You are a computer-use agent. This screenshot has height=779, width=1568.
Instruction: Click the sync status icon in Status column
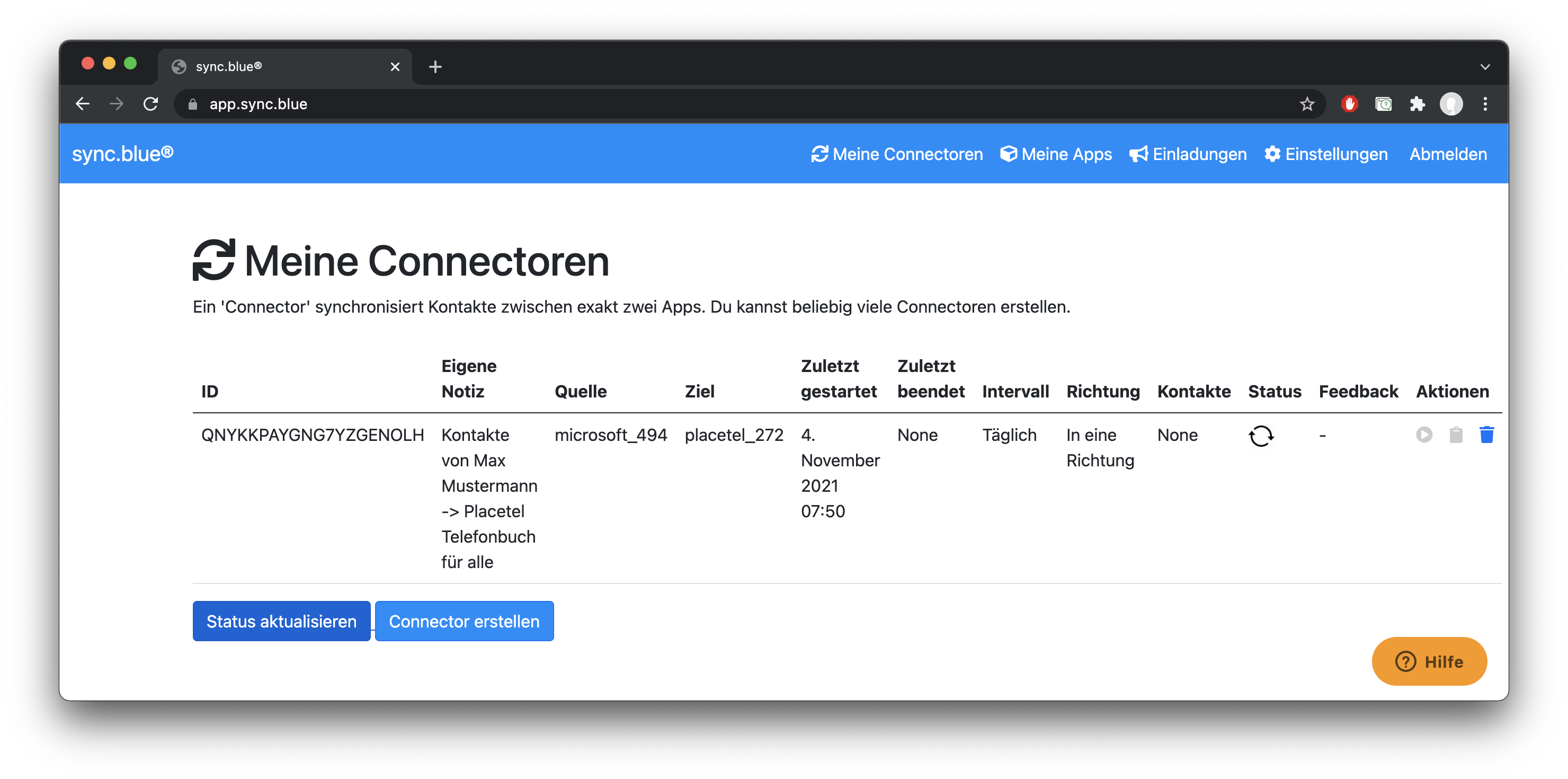1261,436
